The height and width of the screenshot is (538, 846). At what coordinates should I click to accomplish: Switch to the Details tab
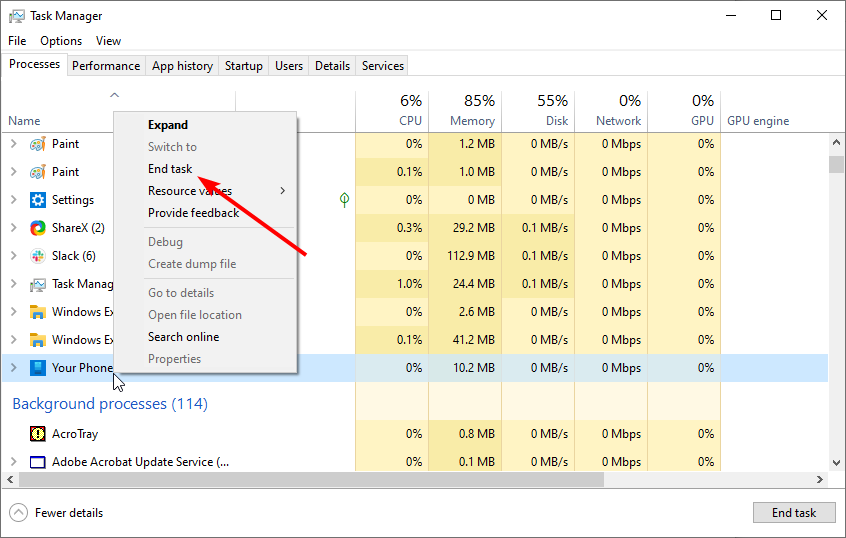coord(332,66)
